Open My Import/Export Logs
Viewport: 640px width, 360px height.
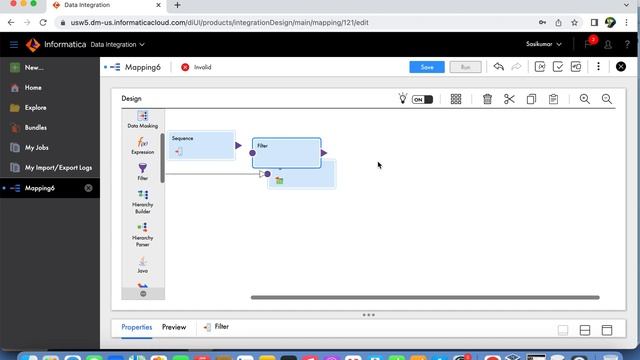[51, 167]
